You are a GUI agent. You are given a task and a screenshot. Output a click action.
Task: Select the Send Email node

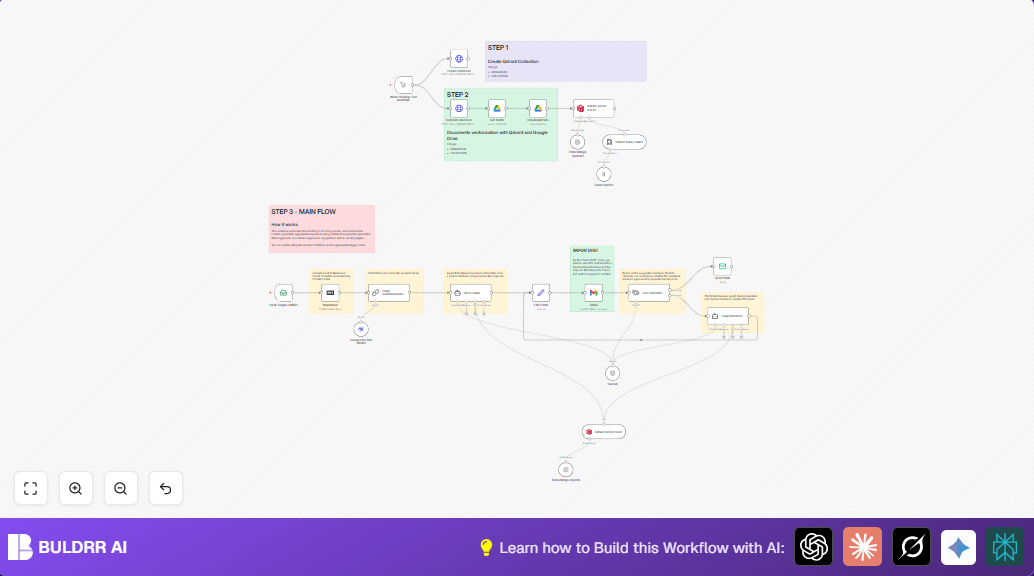tap(722, 267)
